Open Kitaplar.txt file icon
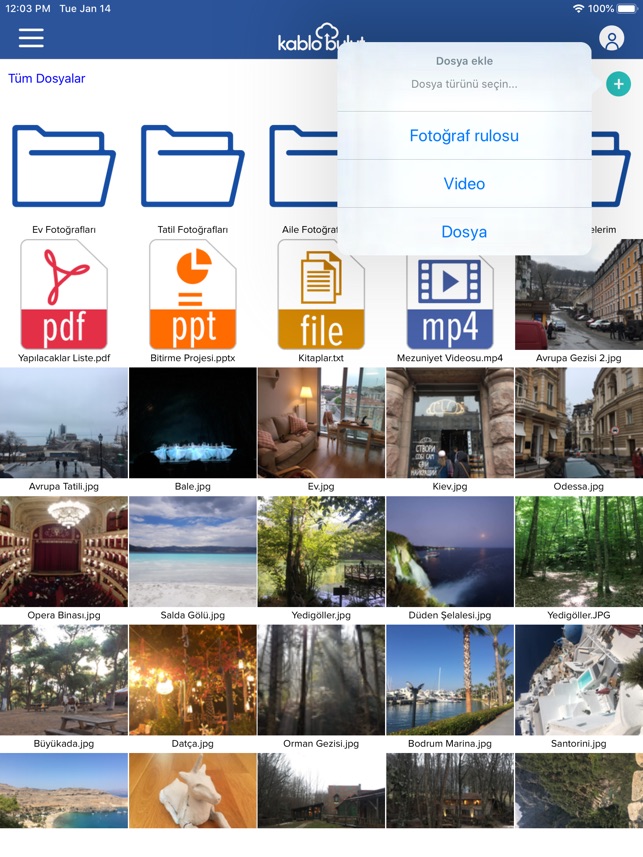This screenshot has width=643, height=857. [x=321, y=295]
